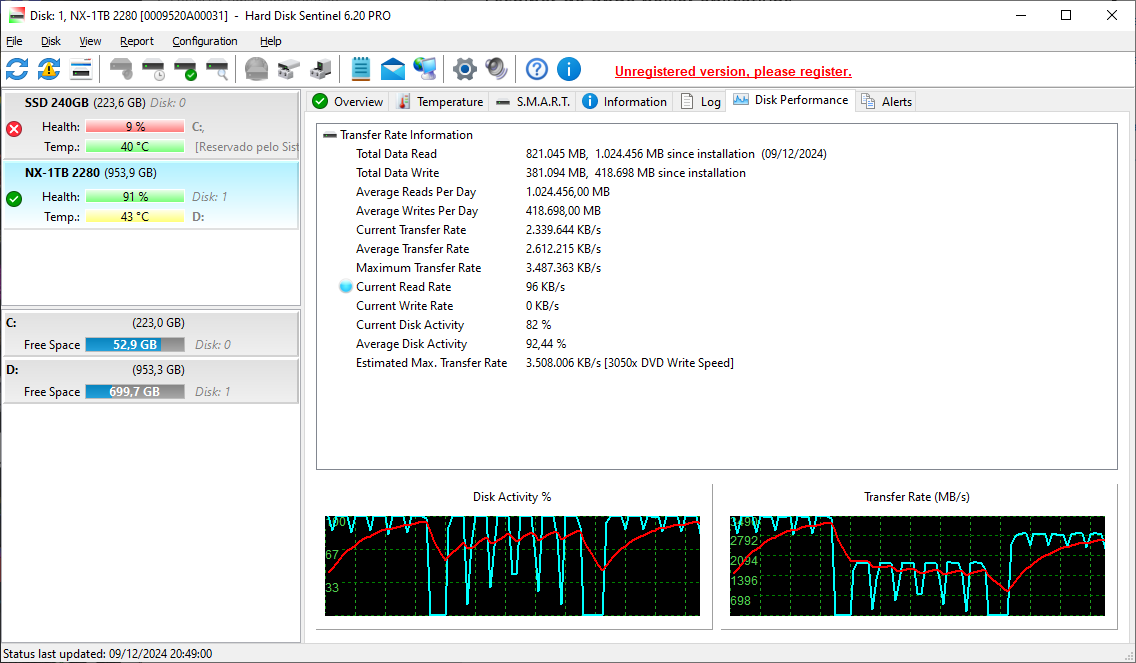
Task: Switch to the Log tab
Action: [700, 101]
